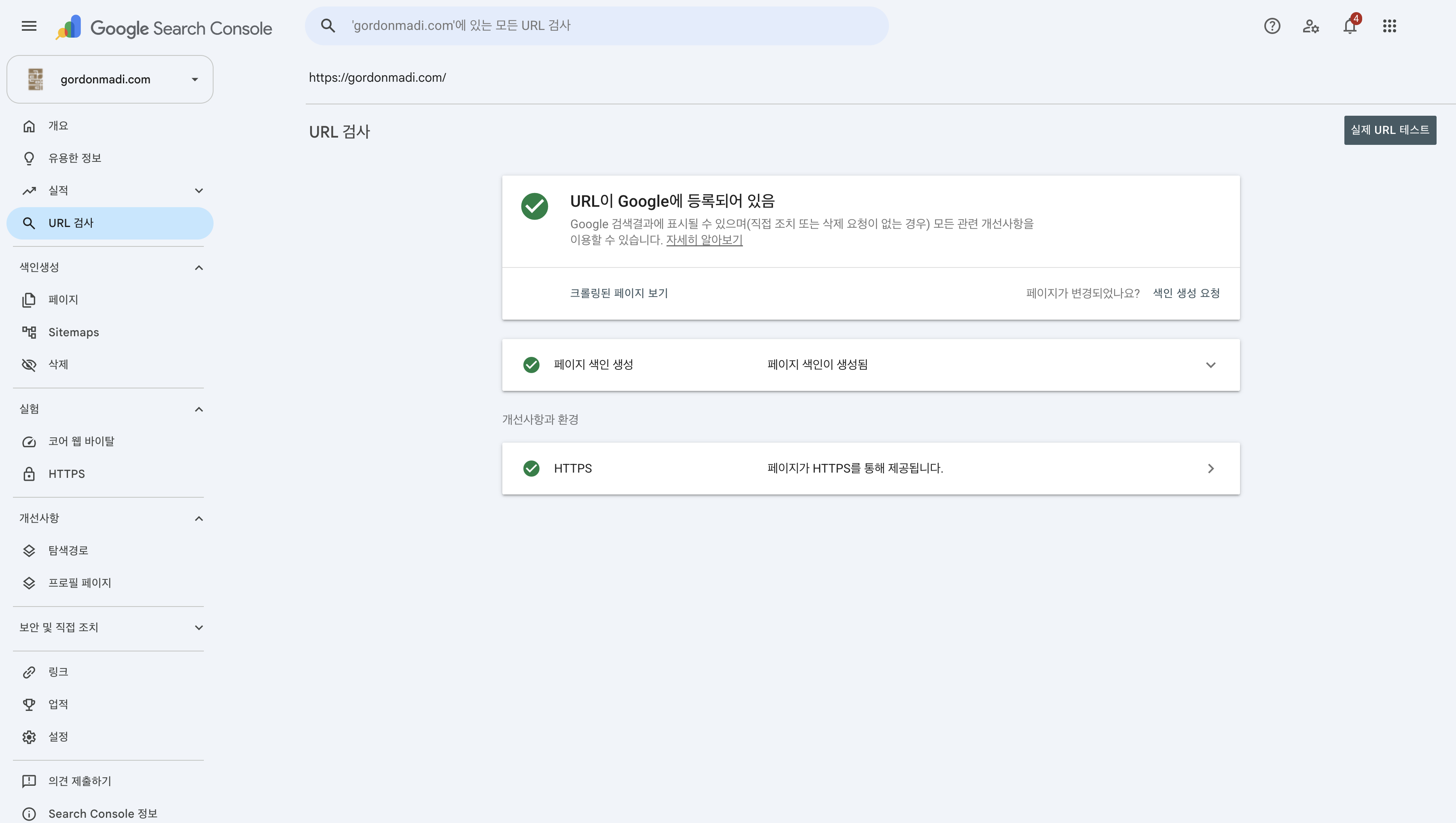
Task: Click 크롤링된 페이지 보기
Action: pos(619,293)
